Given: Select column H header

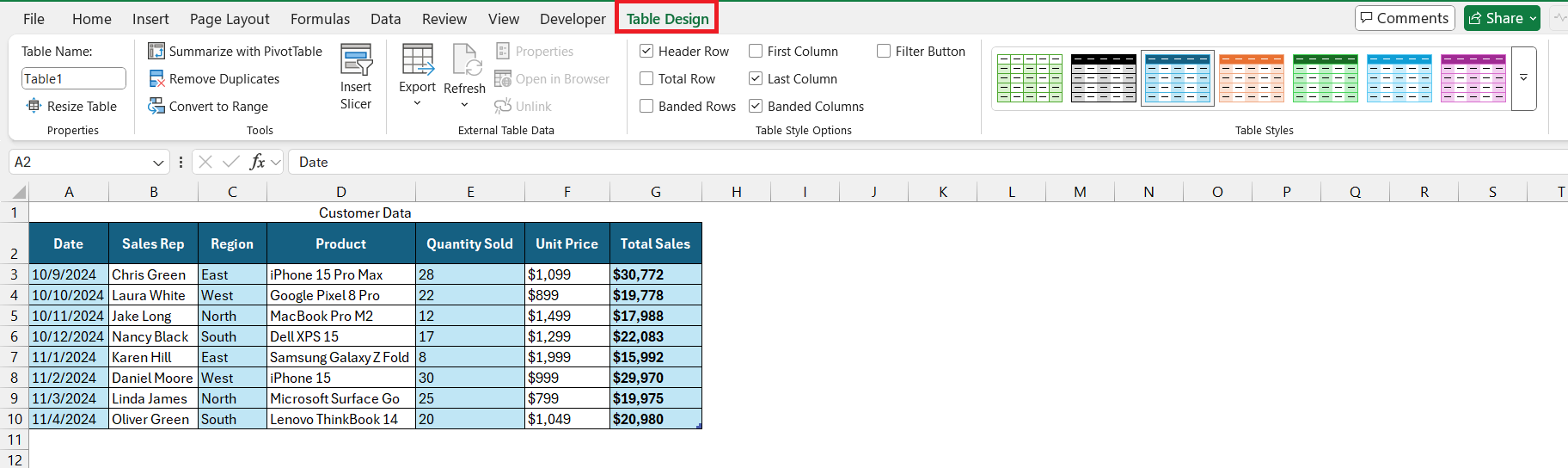Looking at the screenshot, I should point(737,192).
